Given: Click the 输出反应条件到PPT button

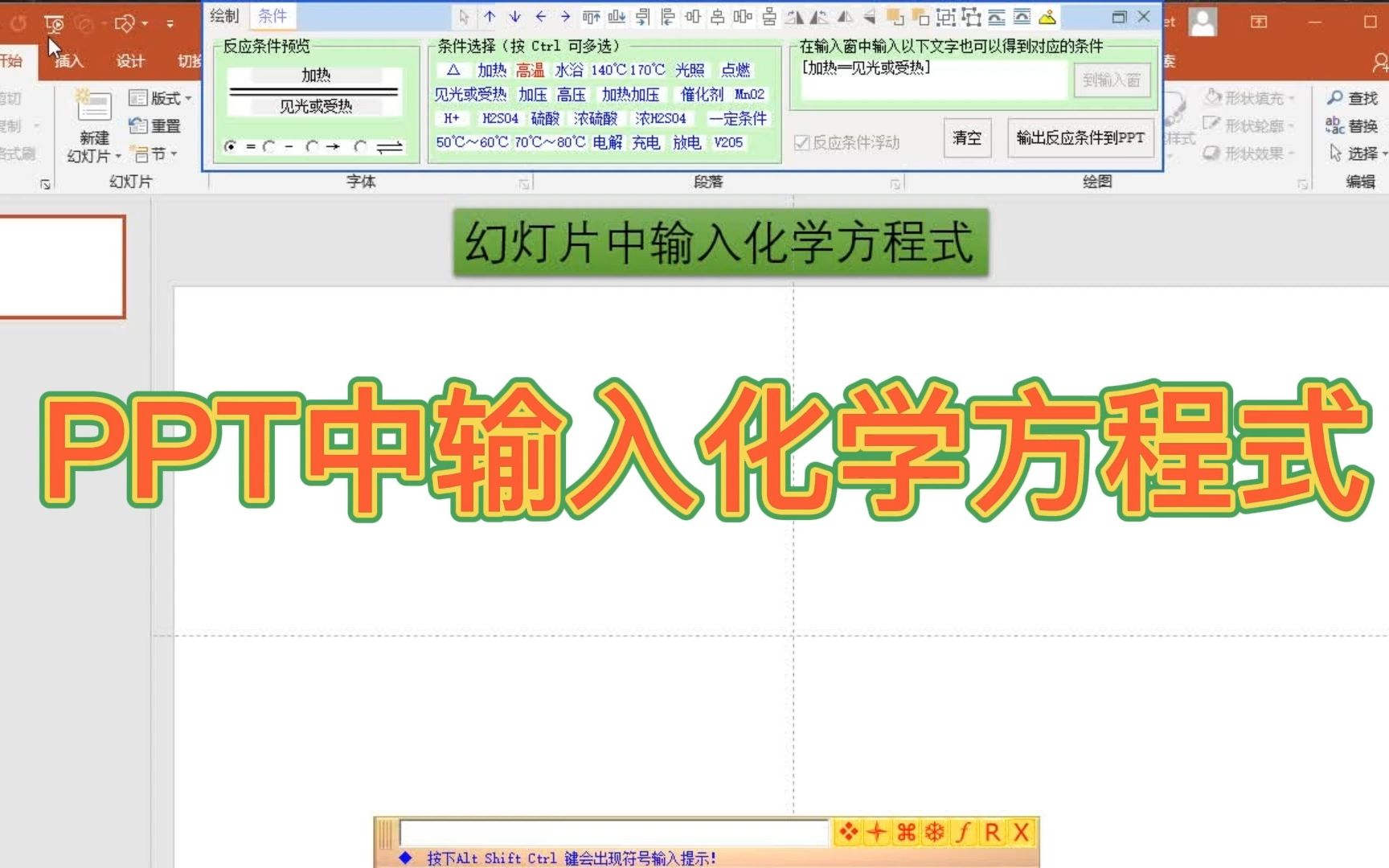Looking at the screenshot, I should [1080, 137].
